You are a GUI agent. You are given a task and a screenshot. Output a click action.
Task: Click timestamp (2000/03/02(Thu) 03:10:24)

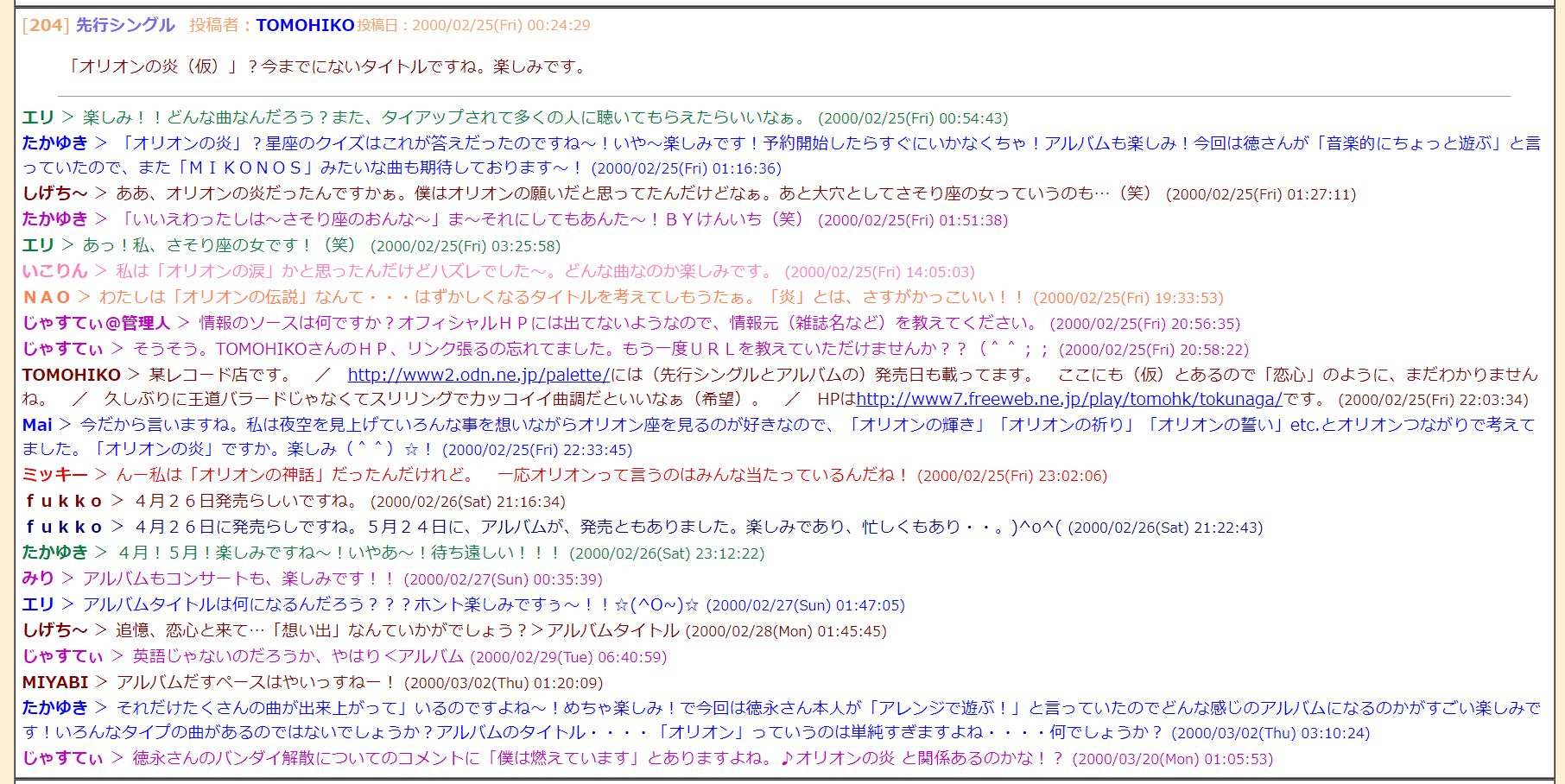[1270, 733]
